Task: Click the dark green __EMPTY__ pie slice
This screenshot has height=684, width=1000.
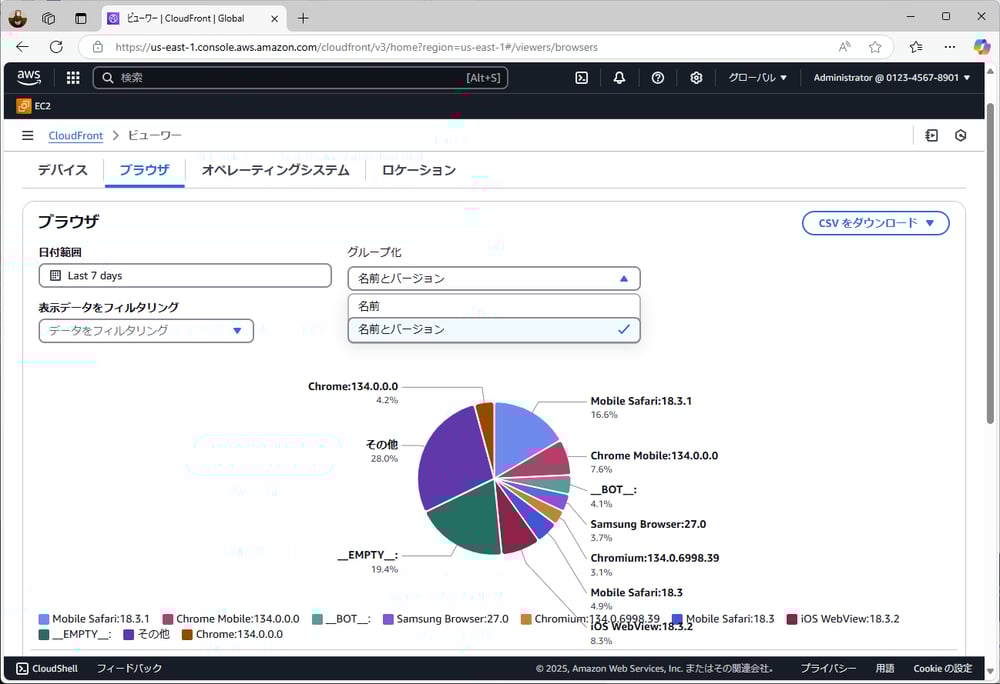Action: 469,520
